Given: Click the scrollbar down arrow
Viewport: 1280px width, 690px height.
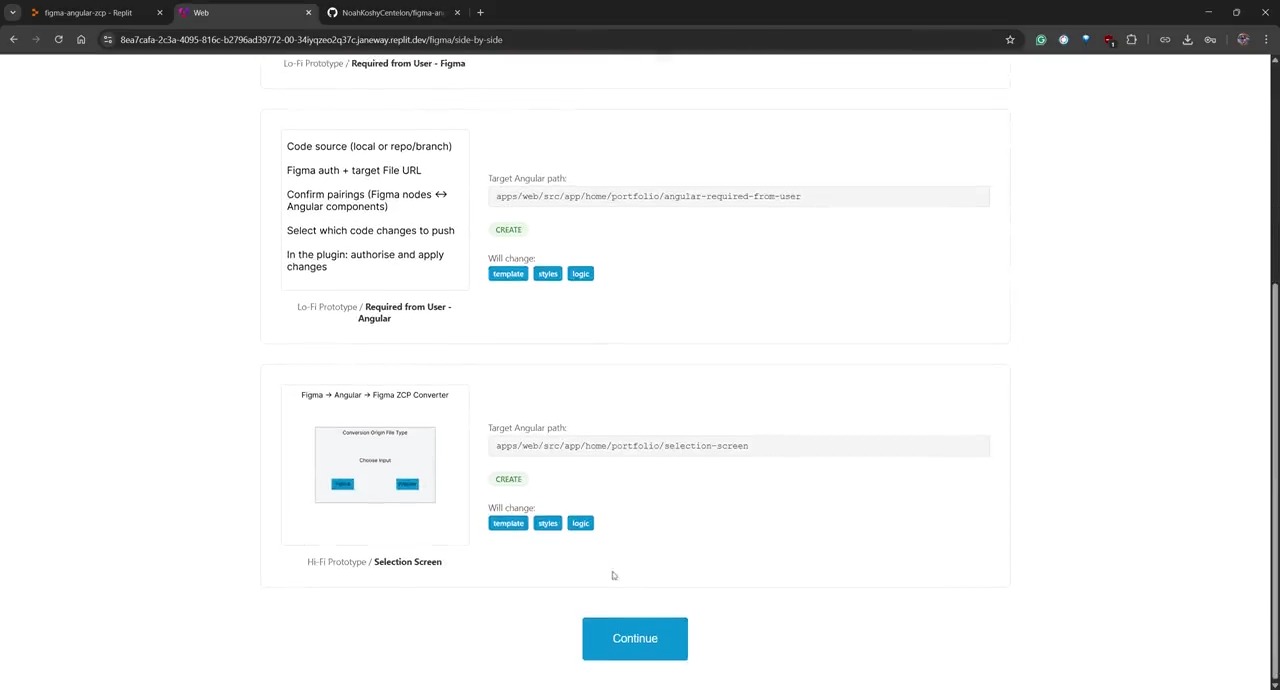Looking at the screenshot, I should tap(1274, 684).
